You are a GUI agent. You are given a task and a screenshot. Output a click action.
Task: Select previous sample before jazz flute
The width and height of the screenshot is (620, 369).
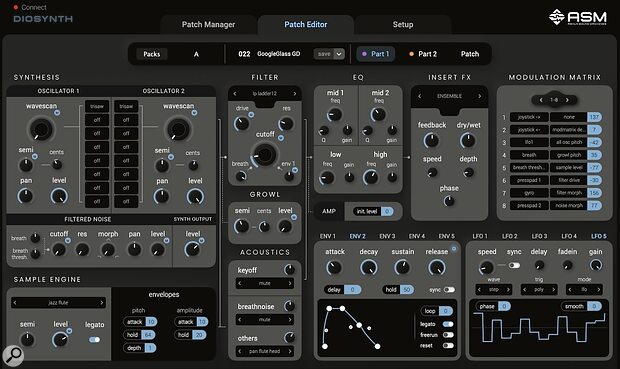pos(15,303)
